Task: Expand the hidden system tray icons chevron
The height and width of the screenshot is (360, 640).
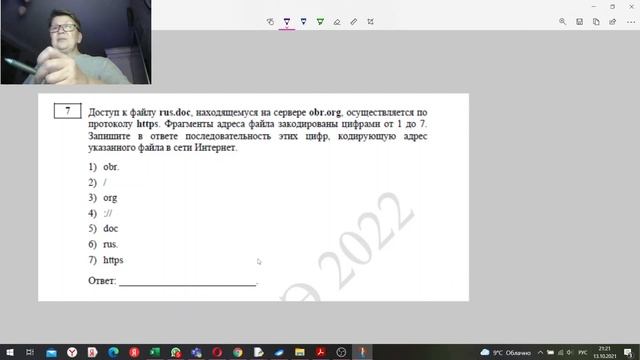Action: [x=540, y=352]
